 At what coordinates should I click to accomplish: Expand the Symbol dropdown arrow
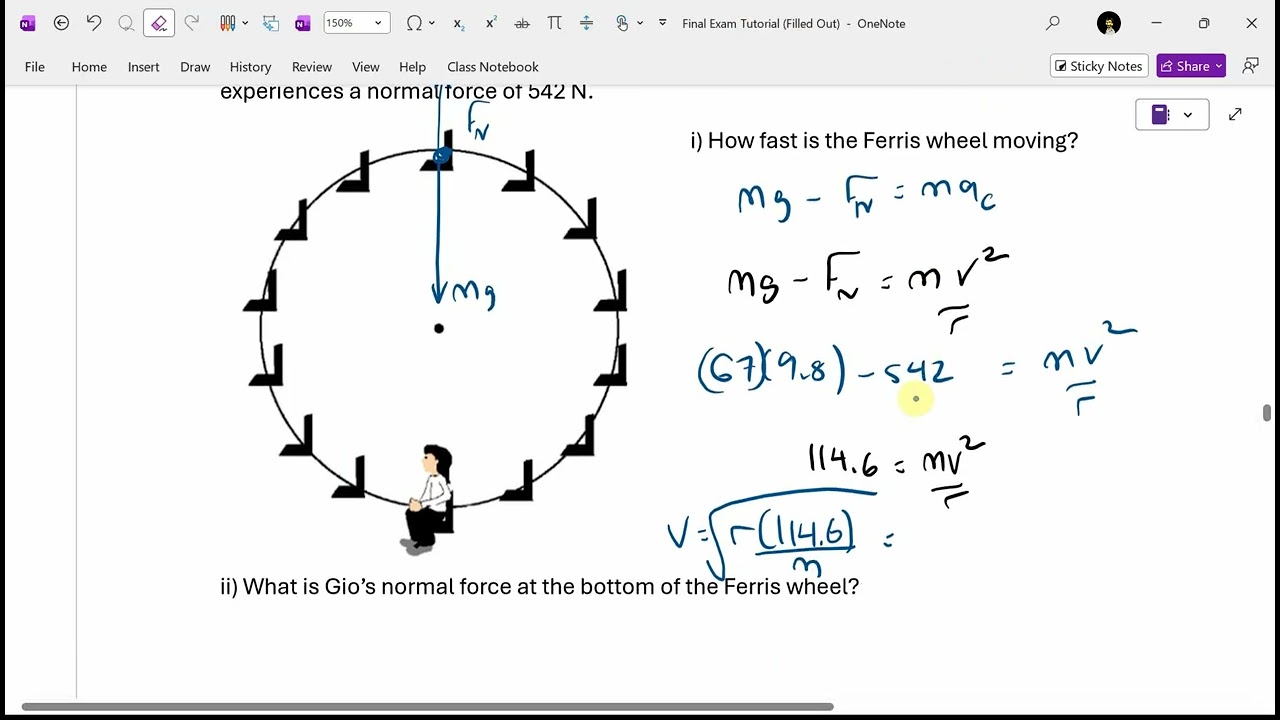coord(432,23)
